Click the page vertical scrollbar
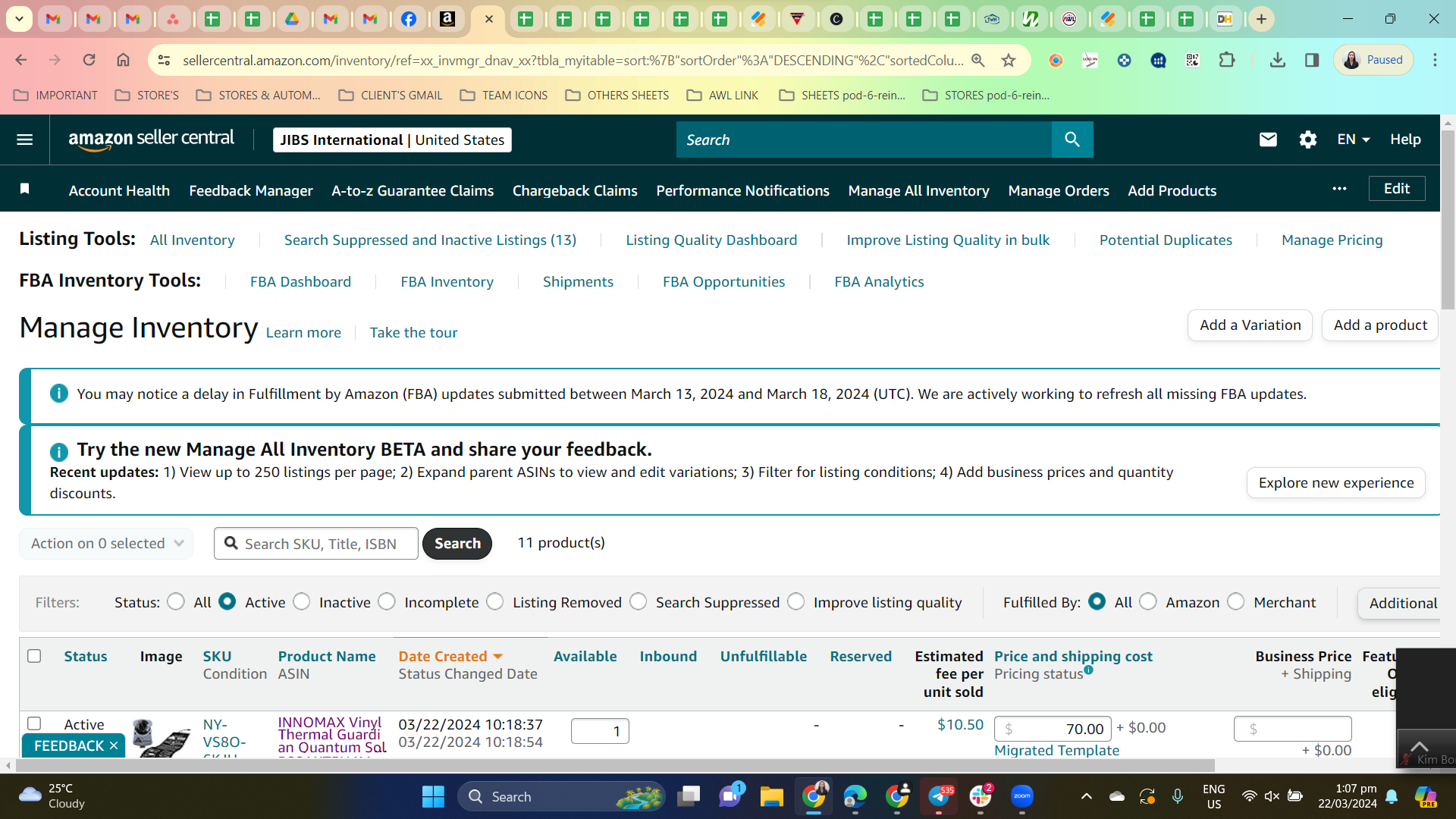 coord(1448,220)
